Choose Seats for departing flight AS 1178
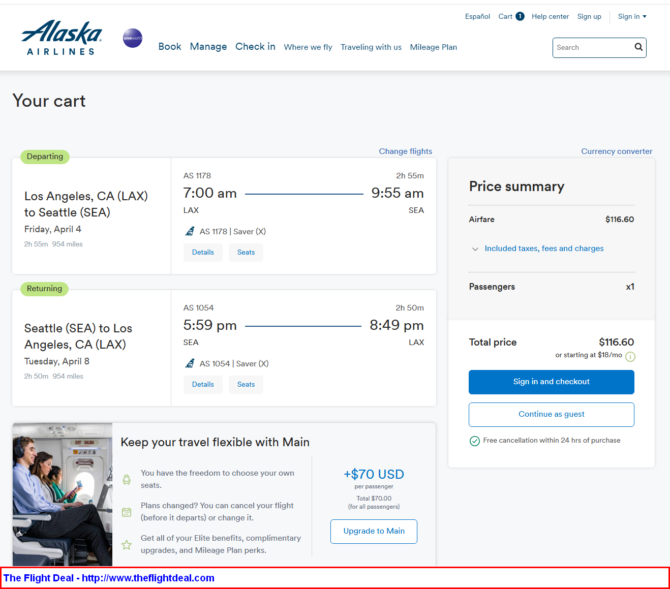 coord(246,252)
